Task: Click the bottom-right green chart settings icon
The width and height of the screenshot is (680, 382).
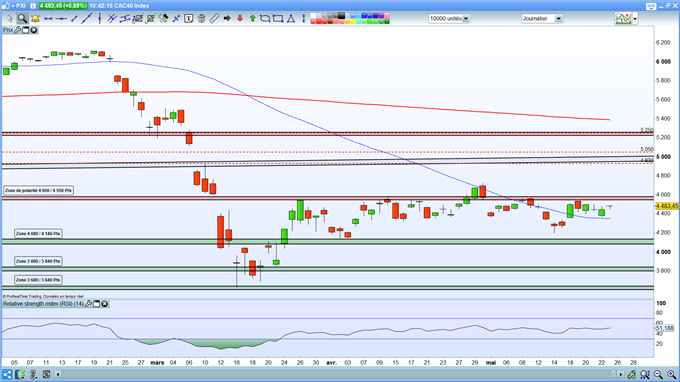Action: pos(631,374)
